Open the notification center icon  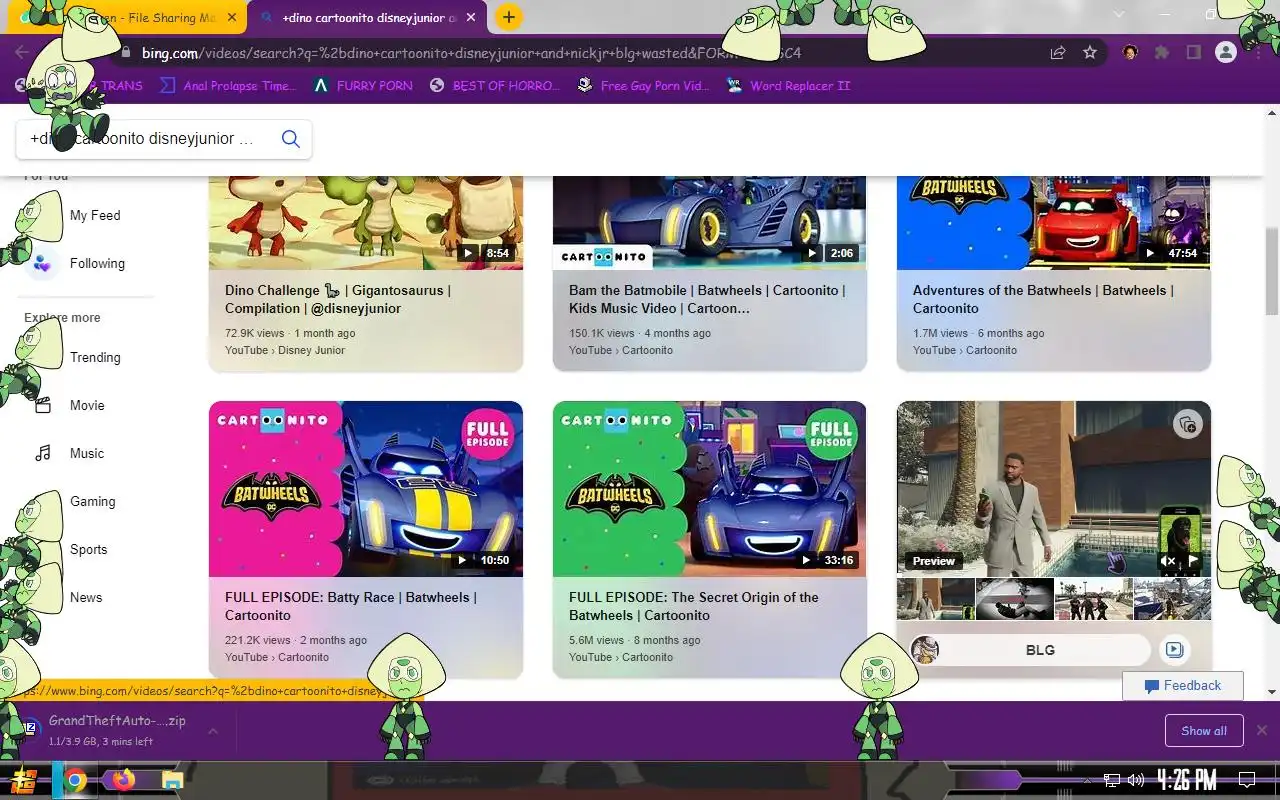[1247, 780]
